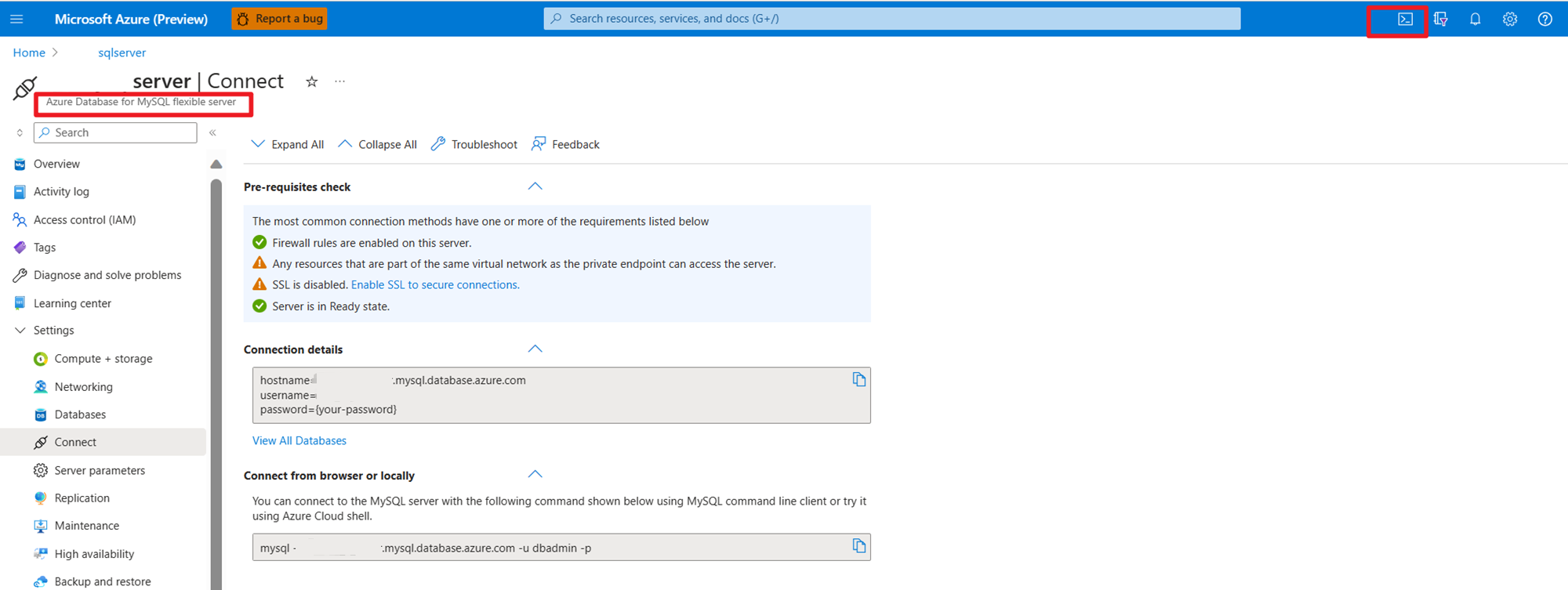Click the Activity log icon
The width and height of the screenshot is (1568, 590).
pyautogui.click(x=20, y=192)
